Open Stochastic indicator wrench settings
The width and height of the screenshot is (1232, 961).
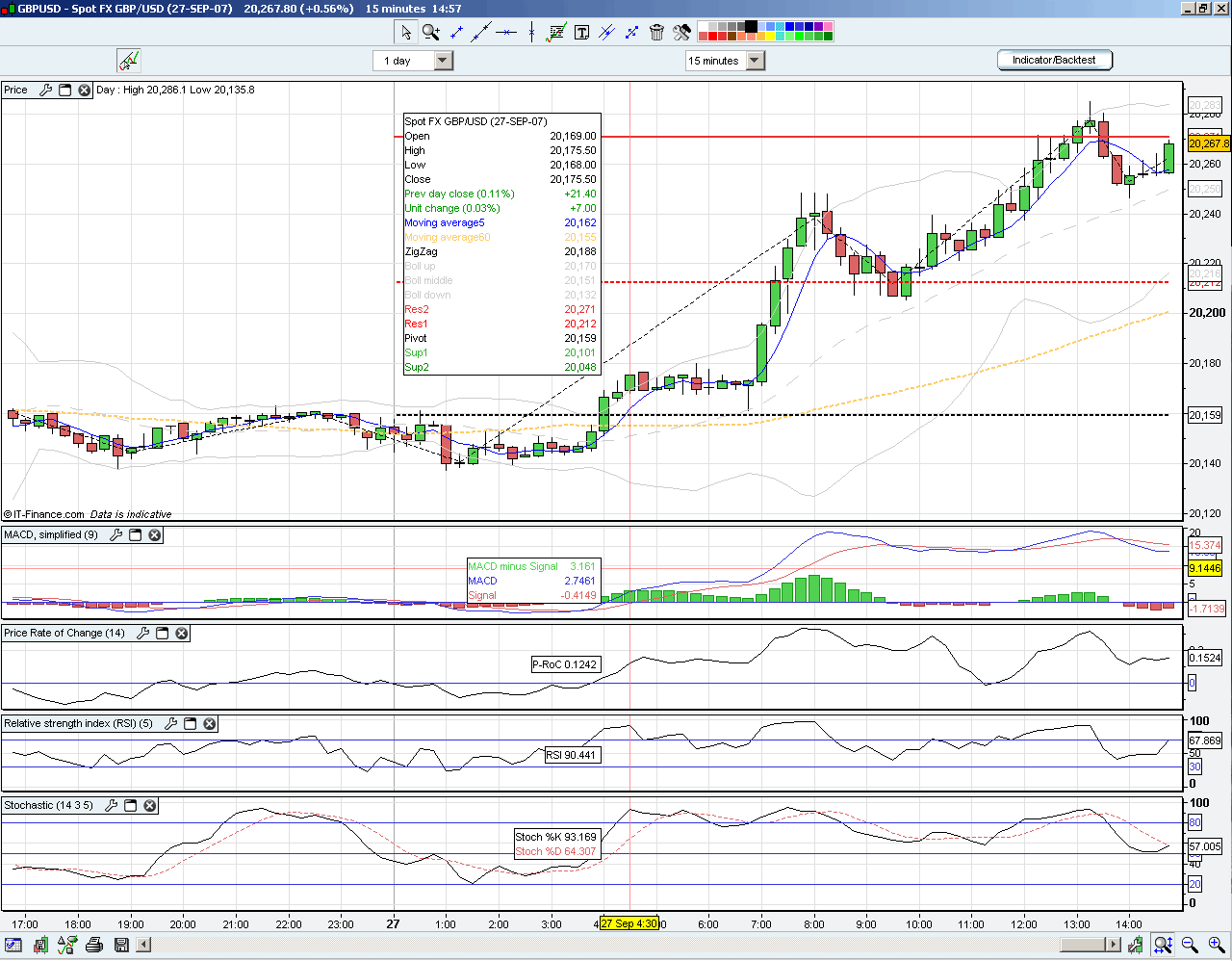point(112,805)
